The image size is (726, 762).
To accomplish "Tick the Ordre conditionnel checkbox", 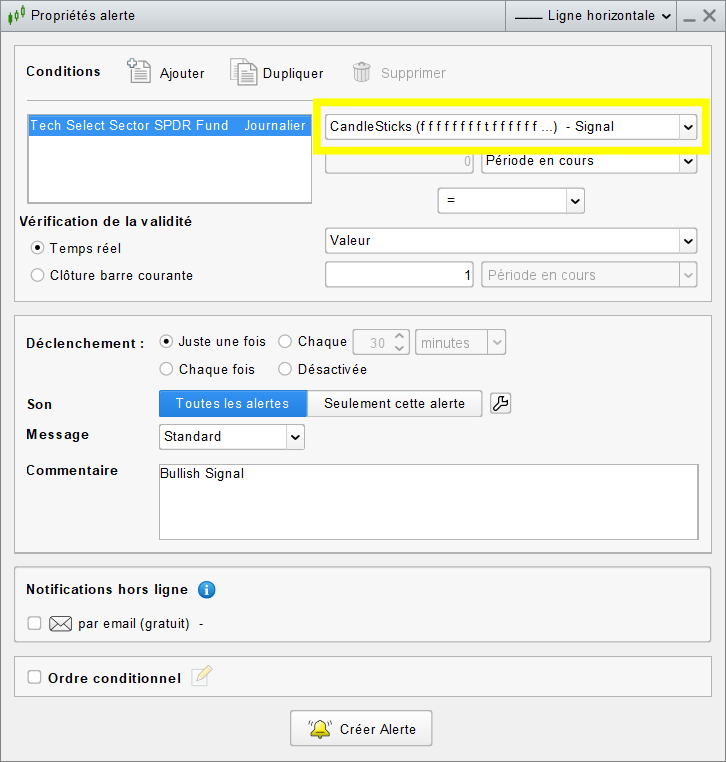I will (35, 677).
